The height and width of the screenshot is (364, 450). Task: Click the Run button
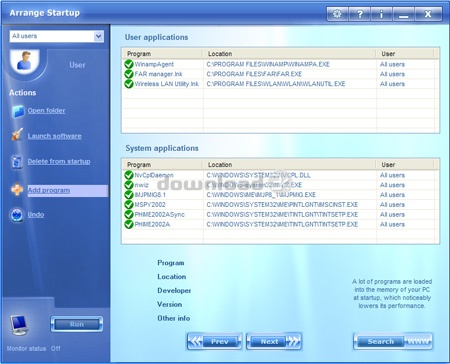[77, 324]
